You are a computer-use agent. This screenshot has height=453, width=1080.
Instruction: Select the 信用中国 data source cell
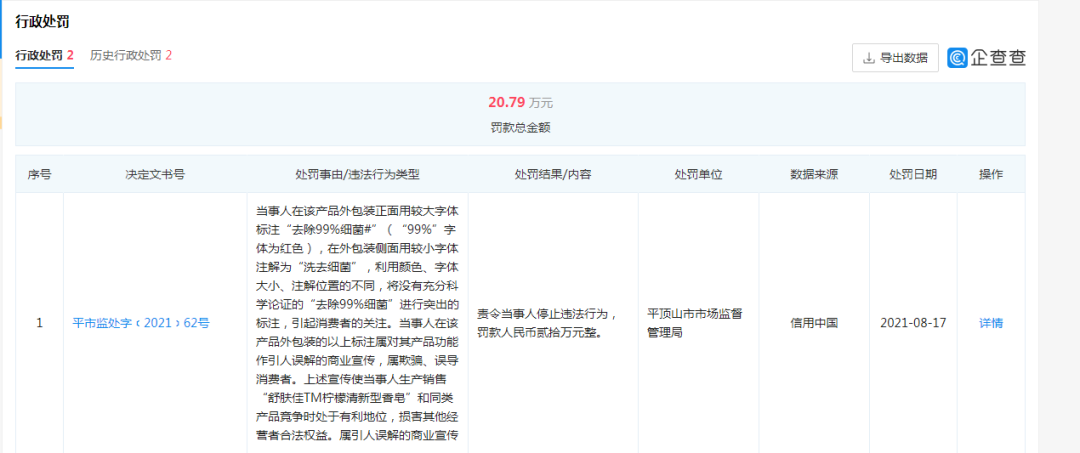point(814,323)
